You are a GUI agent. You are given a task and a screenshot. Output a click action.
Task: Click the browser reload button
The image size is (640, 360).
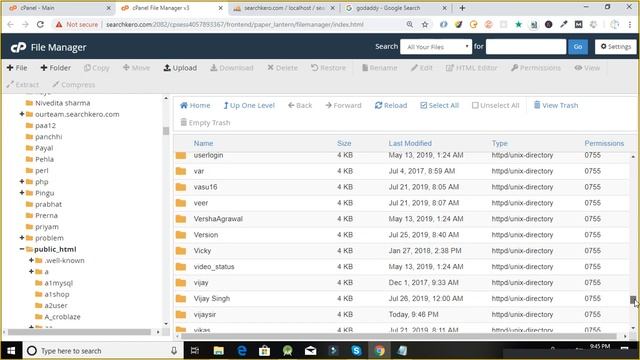tap(40, 24)
